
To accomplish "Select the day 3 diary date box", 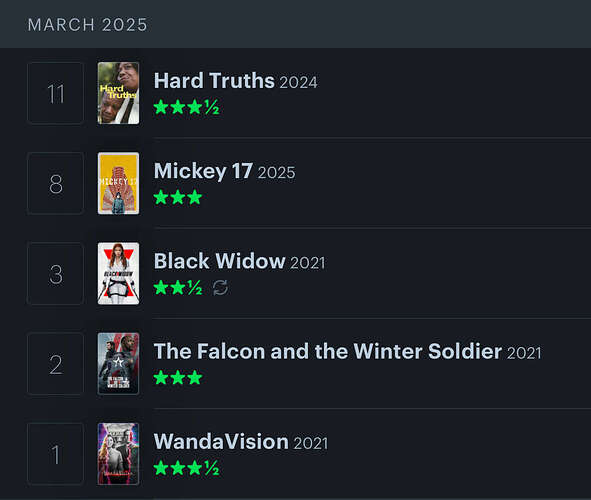I will click(55, 274).
